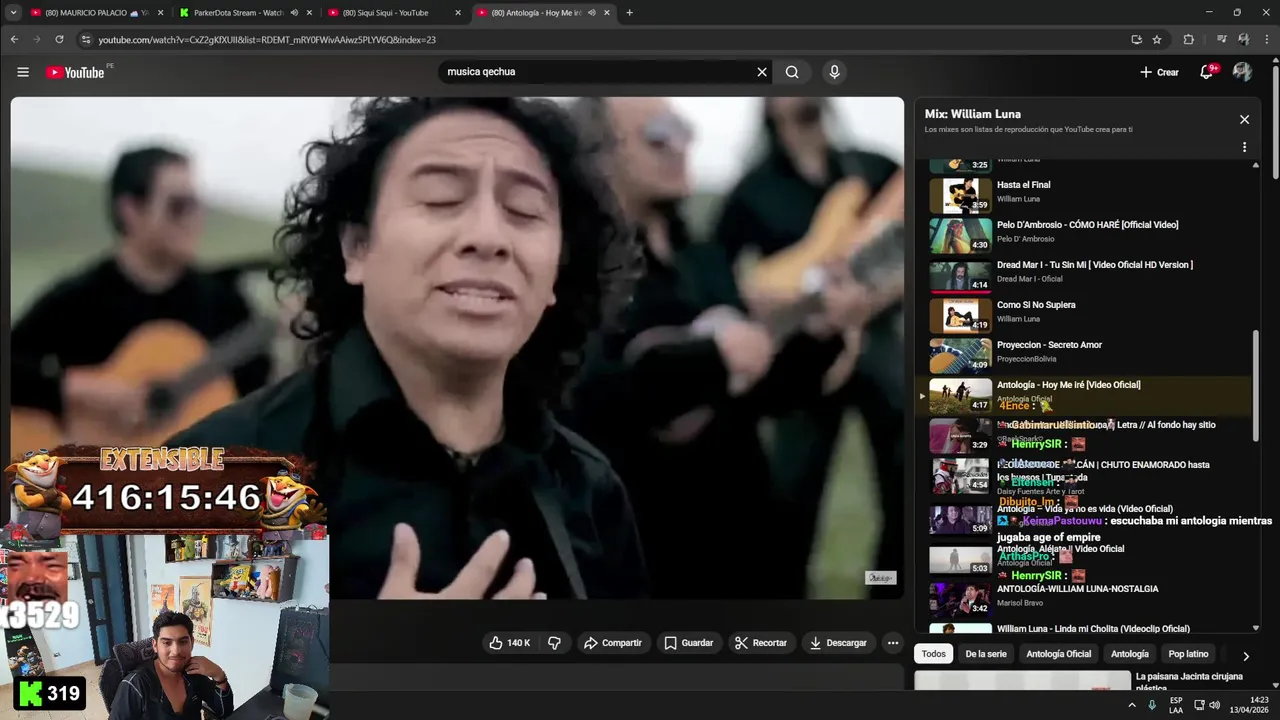Open the tab search dropdown arrow

[13, 13]
